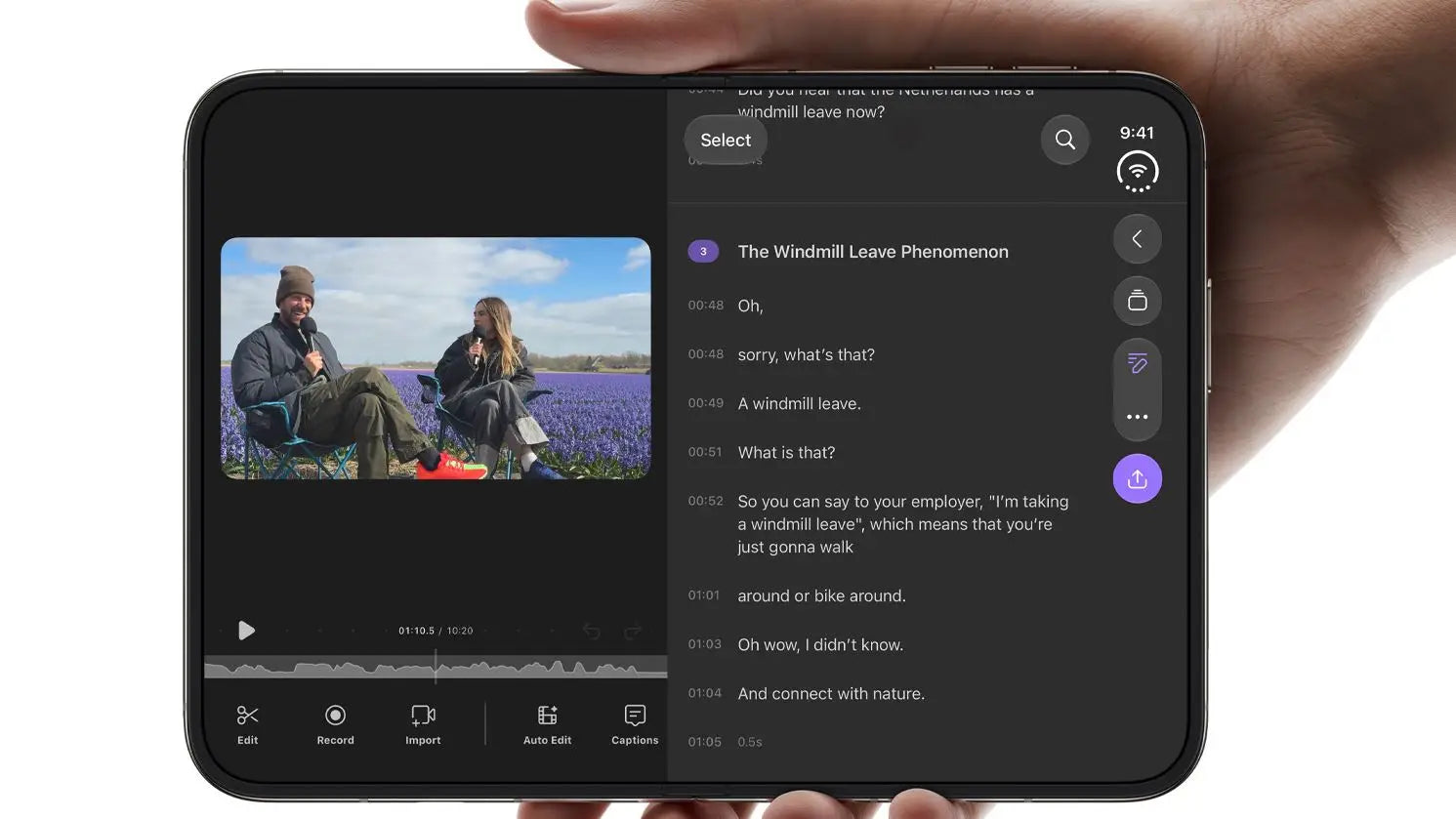Tap the Wi-Fi status icon
This screenshot has width=1456, height=819.
pyautogui.click(x=1137, y=172)
